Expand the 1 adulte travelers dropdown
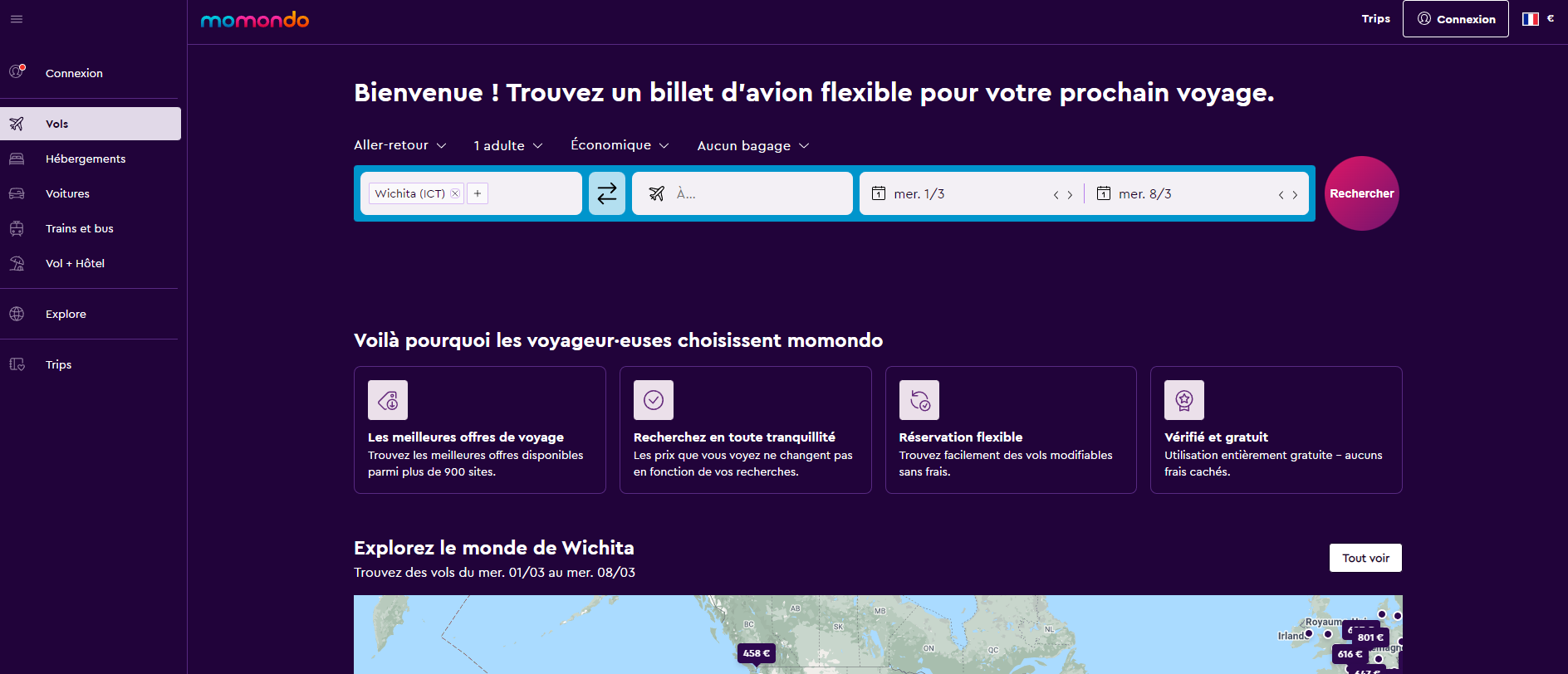 point(508,145)
